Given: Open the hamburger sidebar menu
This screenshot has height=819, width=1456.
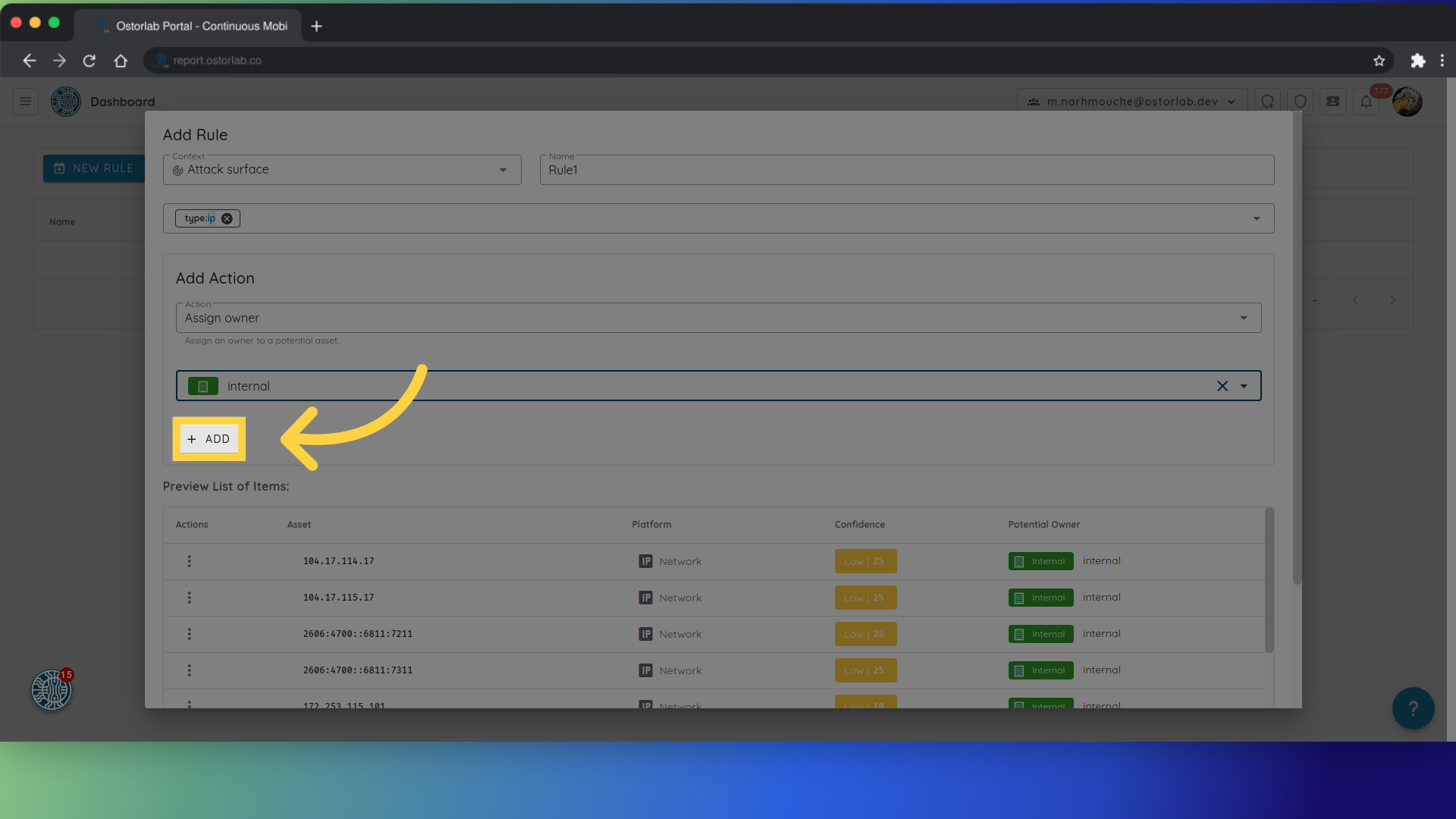Looking at the screenshot, I should tap(25, 102).
